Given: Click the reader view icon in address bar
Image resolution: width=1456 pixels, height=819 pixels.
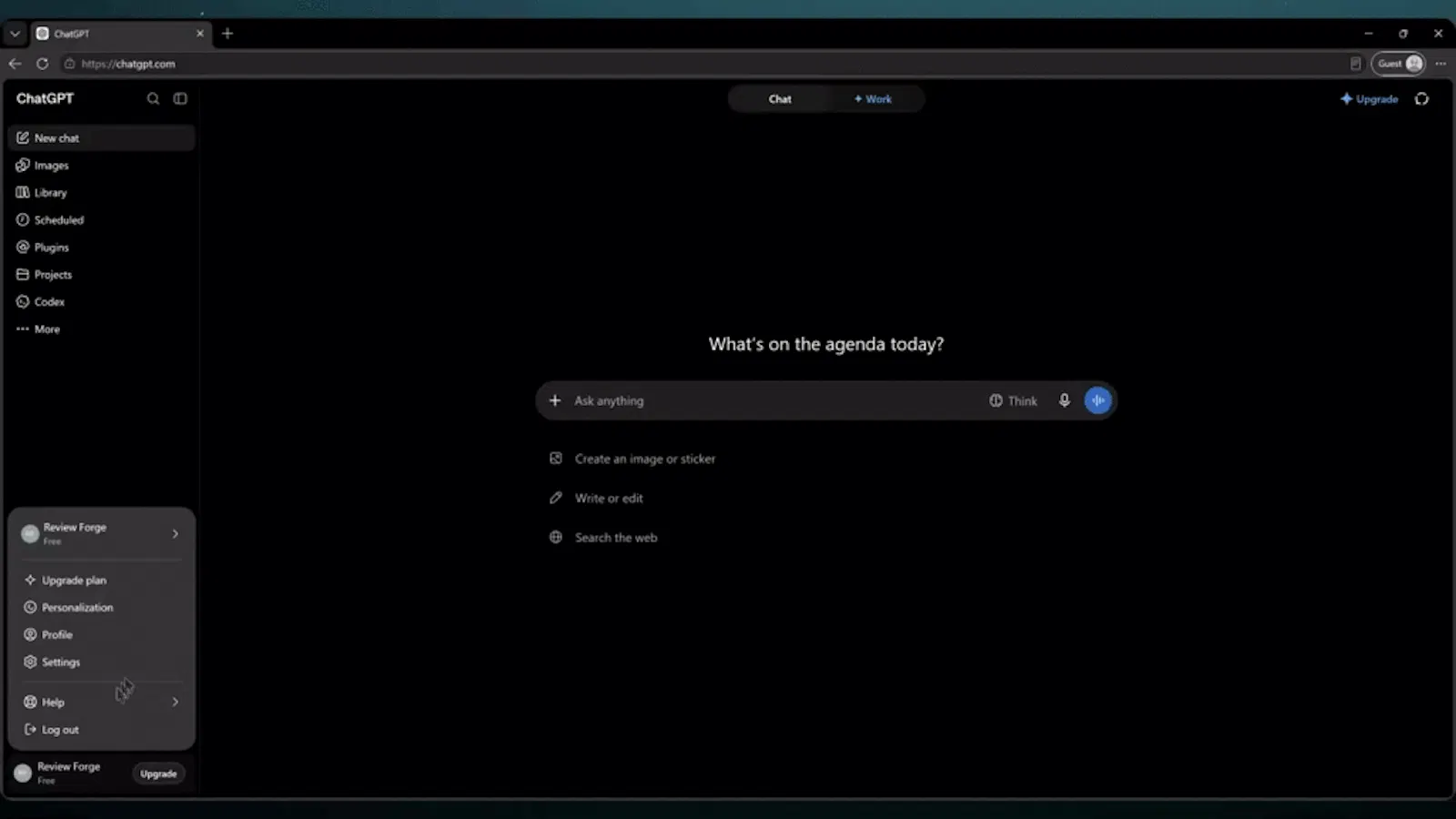Looking at the screenshot, I should [1355, 64].
